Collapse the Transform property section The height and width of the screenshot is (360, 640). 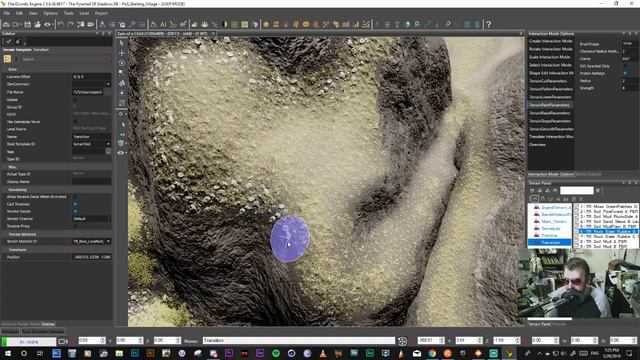pyautogui.click(x=18, y=249)
